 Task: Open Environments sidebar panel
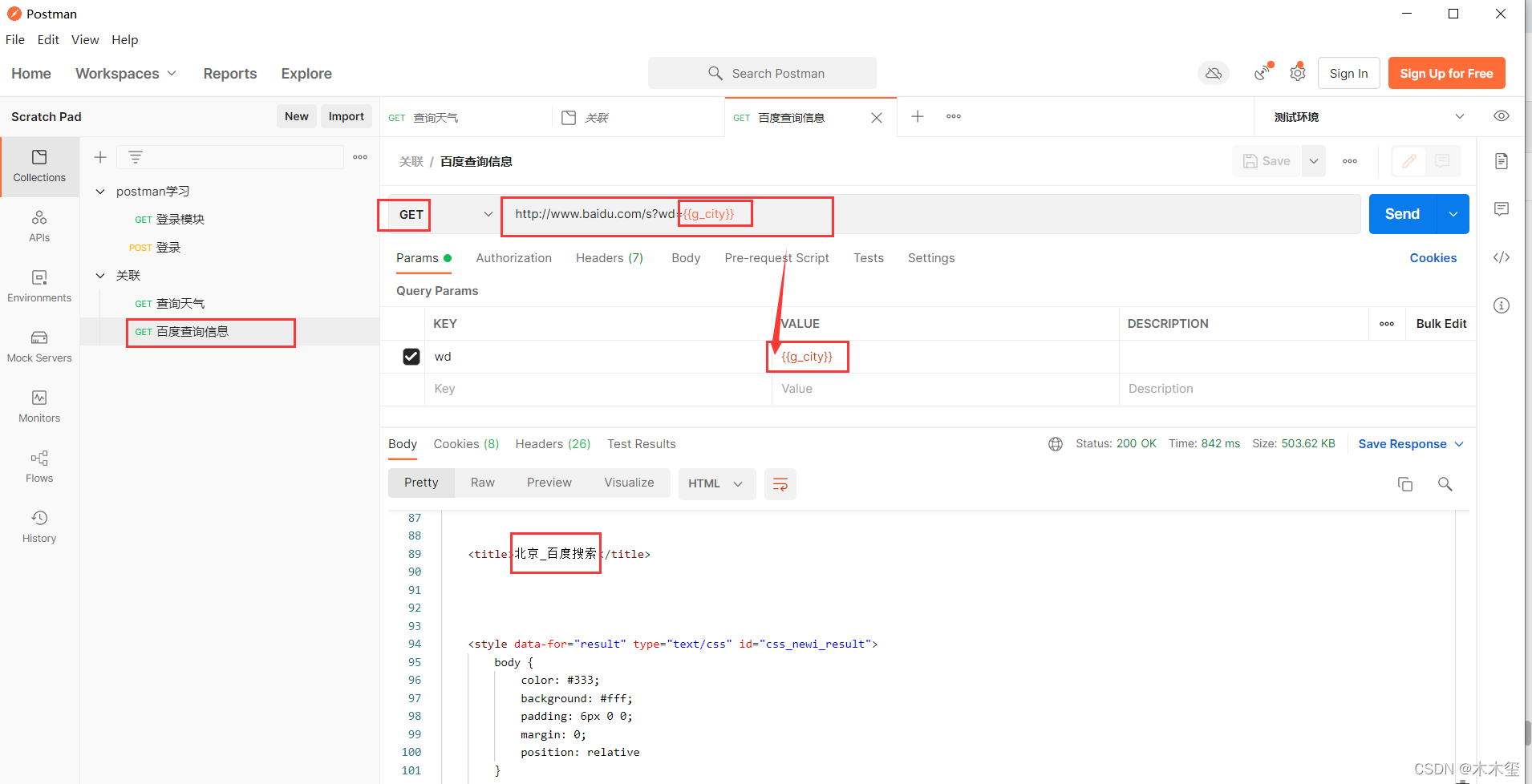(39, 286)
